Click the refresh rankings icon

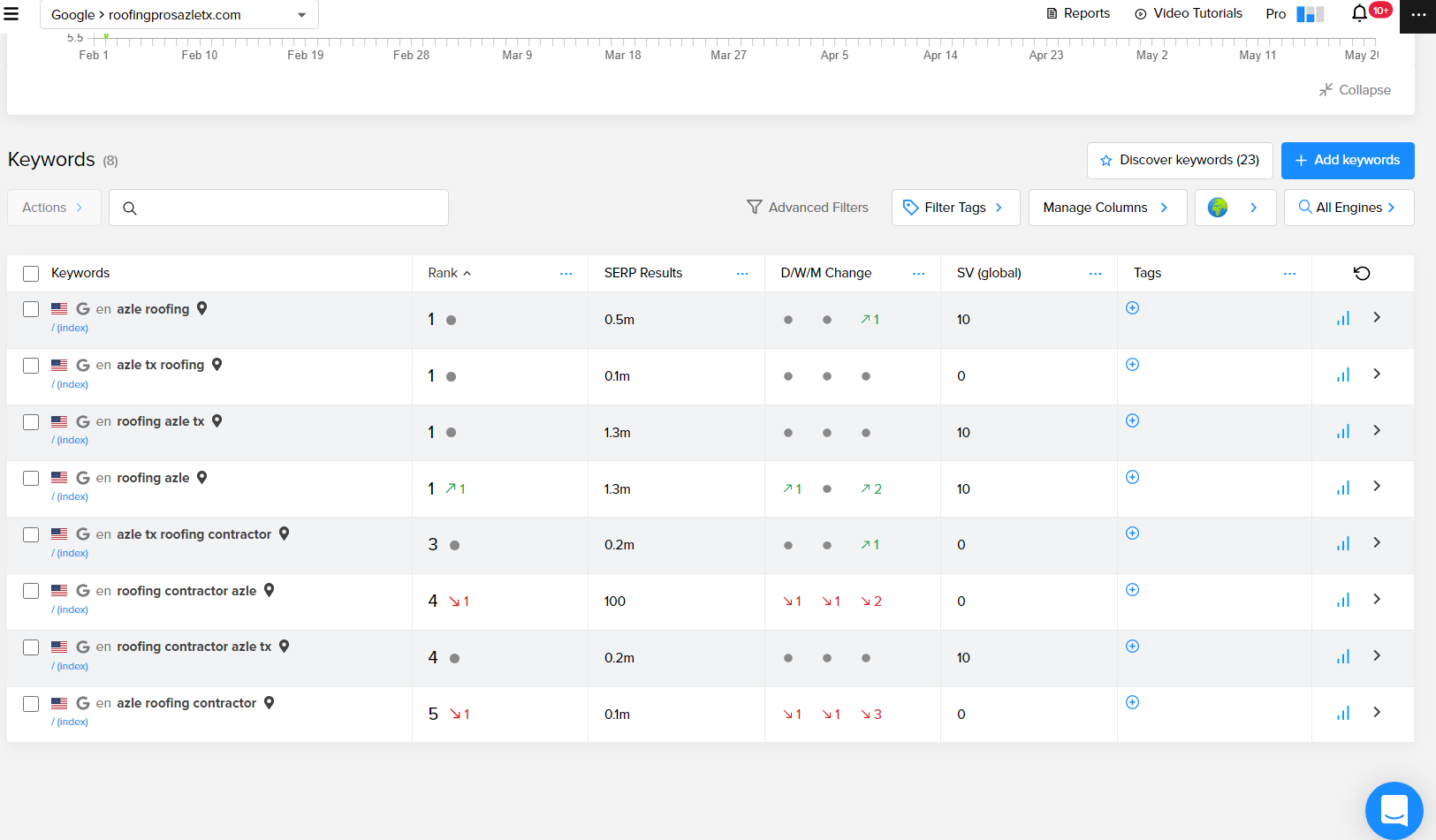tap(1362, 273)
